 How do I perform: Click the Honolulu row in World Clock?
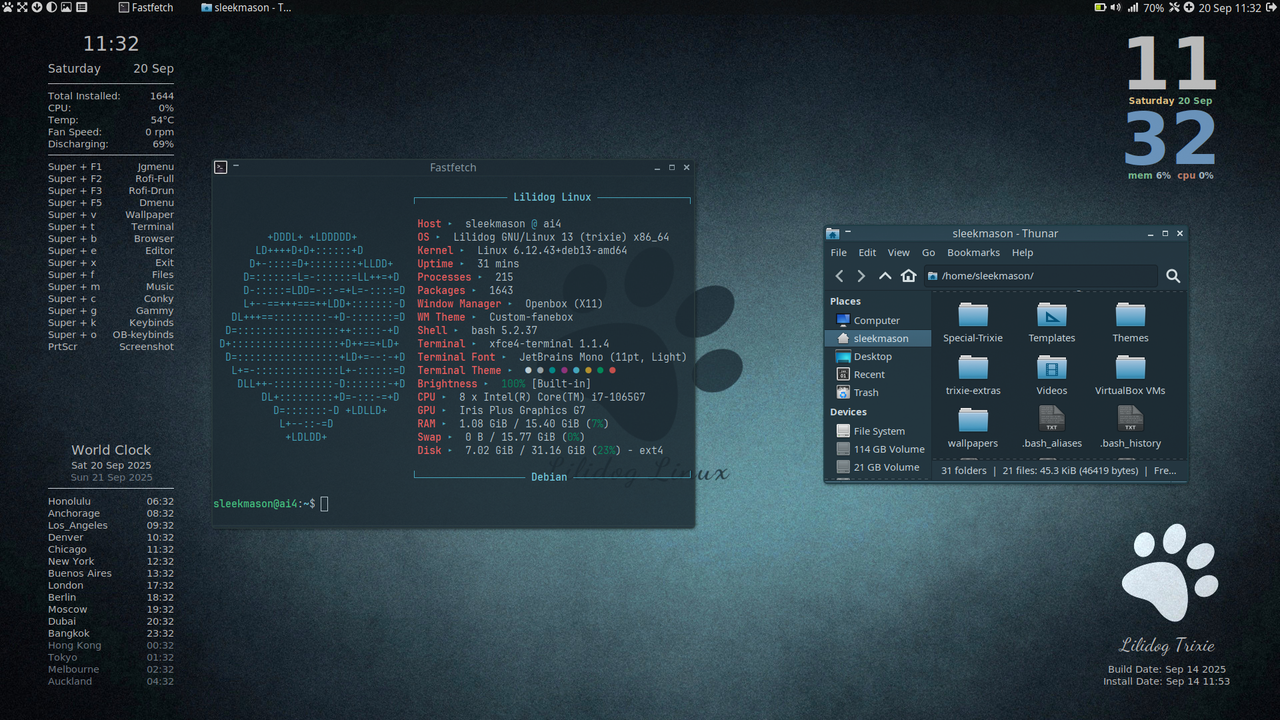tap(111, 501)
